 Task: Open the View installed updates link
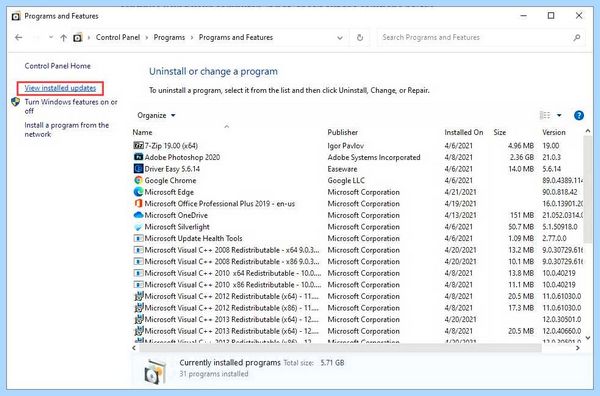[60, 88]
